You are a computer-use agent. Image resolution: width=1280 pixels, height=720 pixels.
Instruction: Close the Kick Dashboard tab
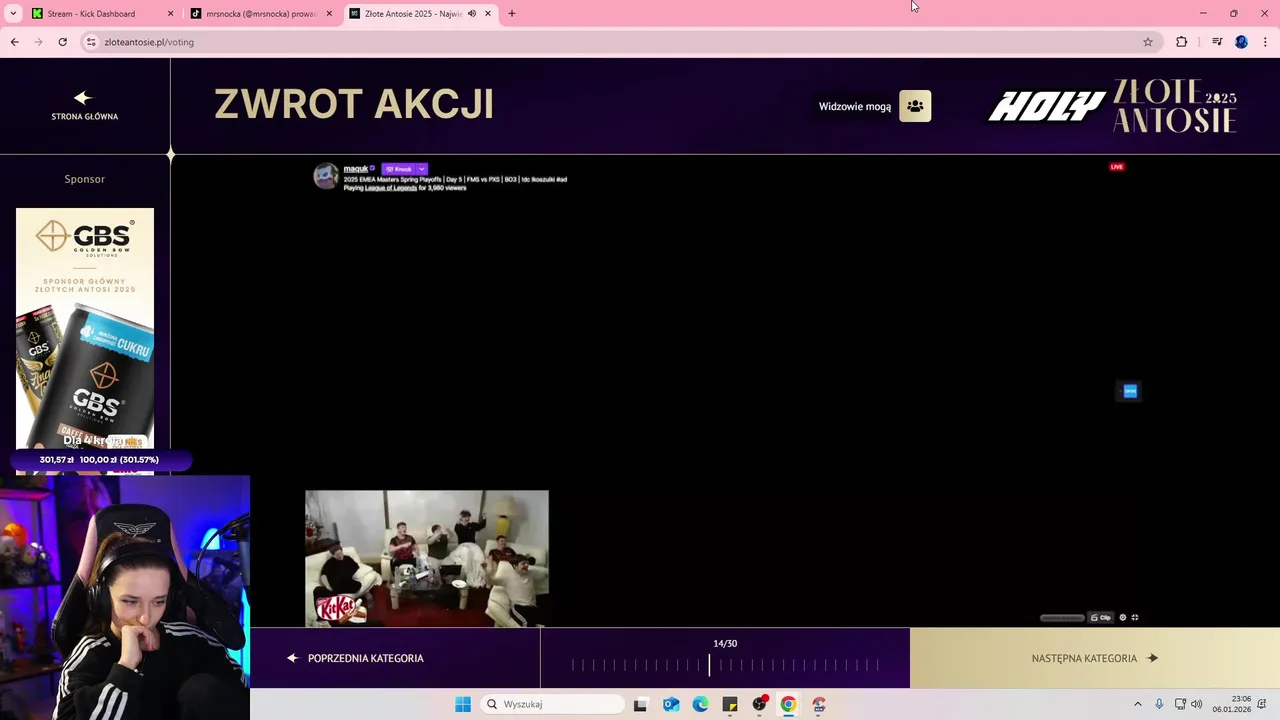pos(170,14)
